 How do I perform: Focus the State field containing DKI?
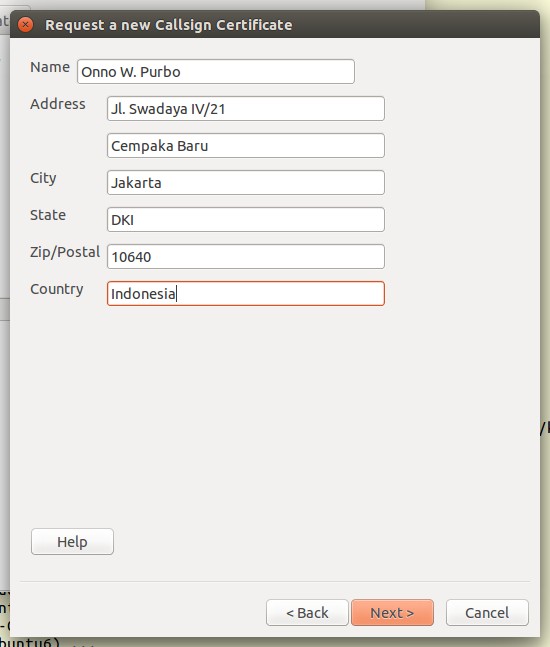(x=246, y=220)
